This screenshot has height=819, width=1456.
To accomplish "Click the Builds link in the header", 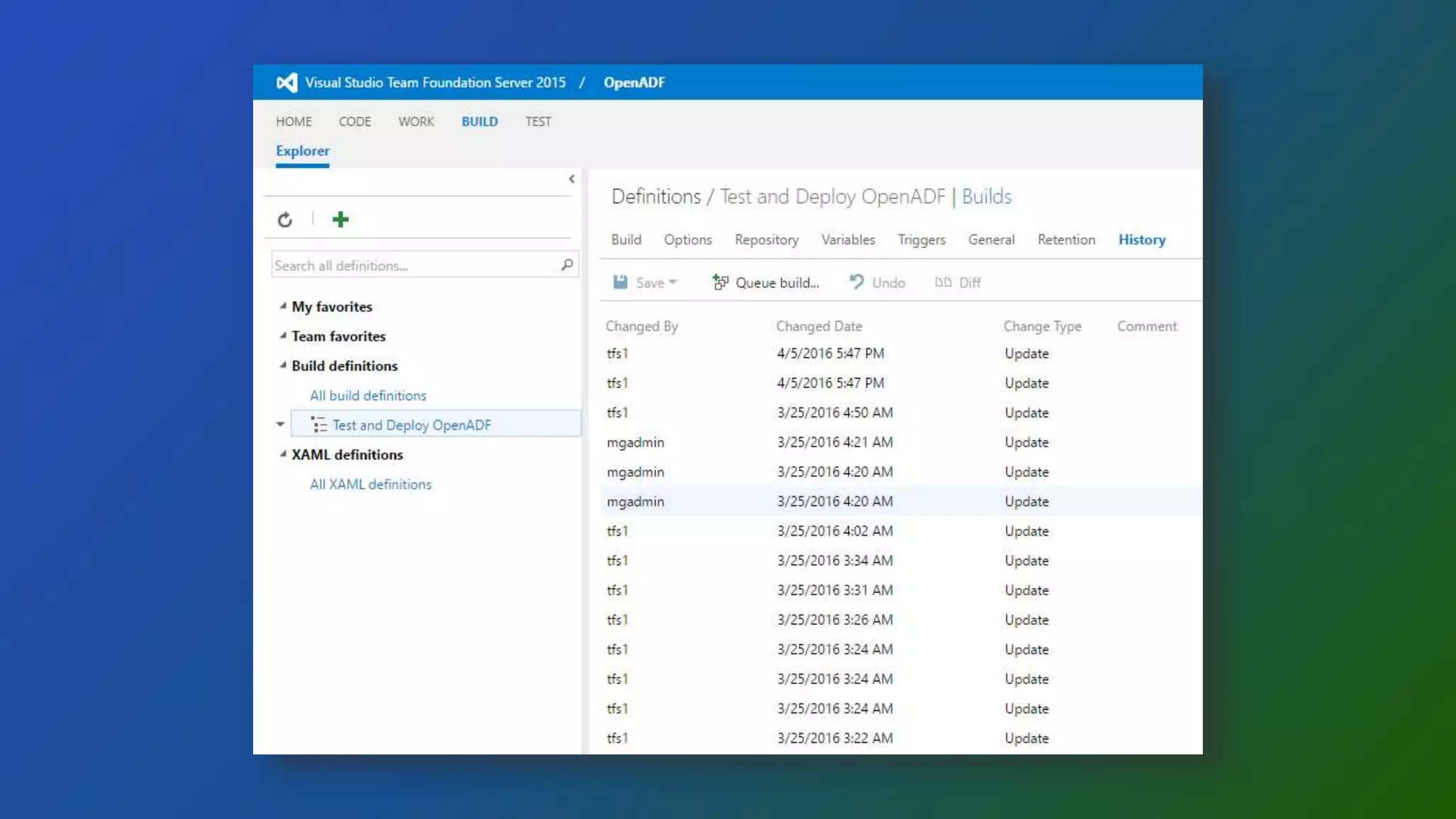I will click(x=986, y=196).
